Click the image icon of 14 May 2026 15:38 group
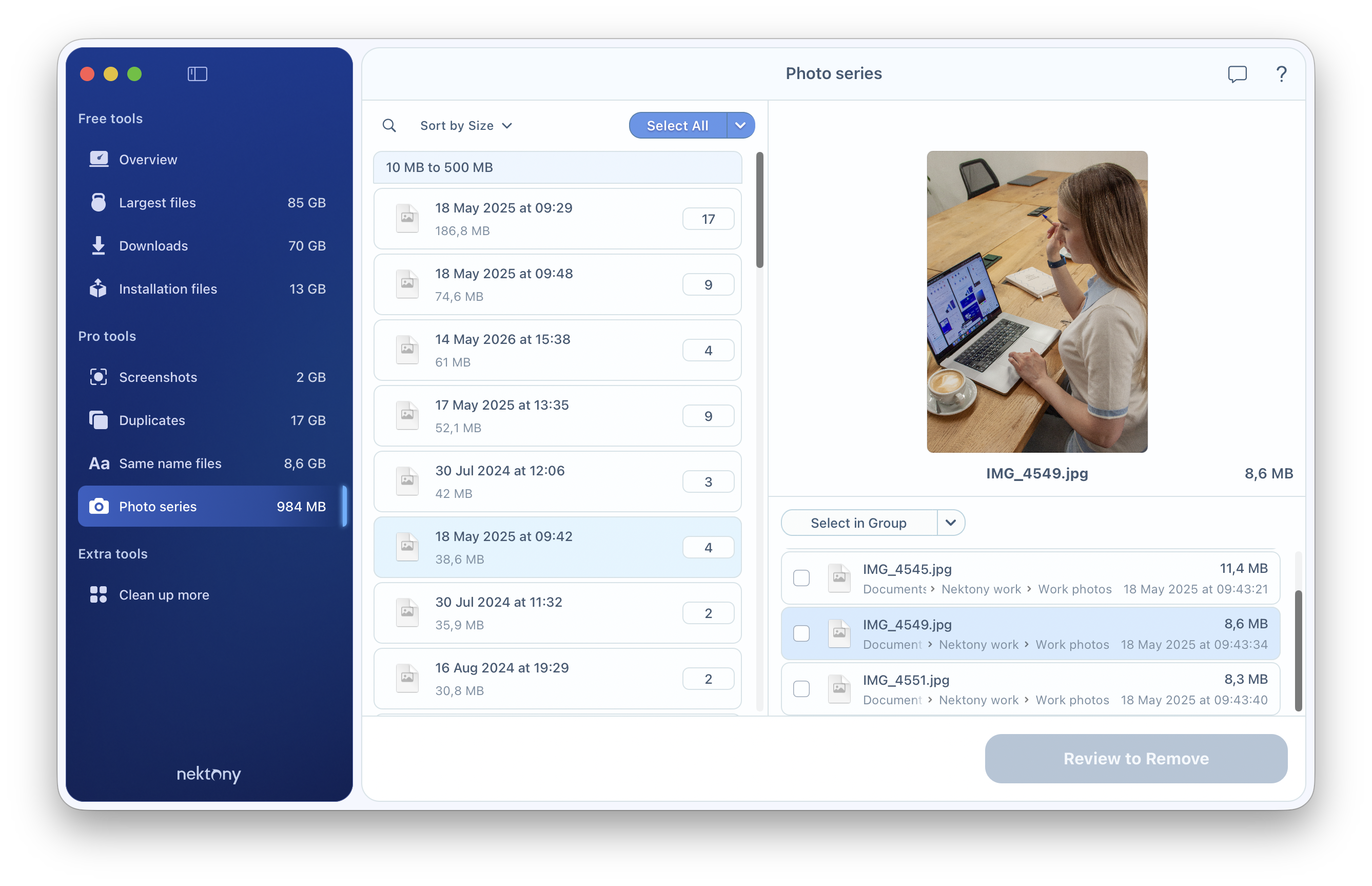Viewport: 1372px width, 886px height. [407, 350]
